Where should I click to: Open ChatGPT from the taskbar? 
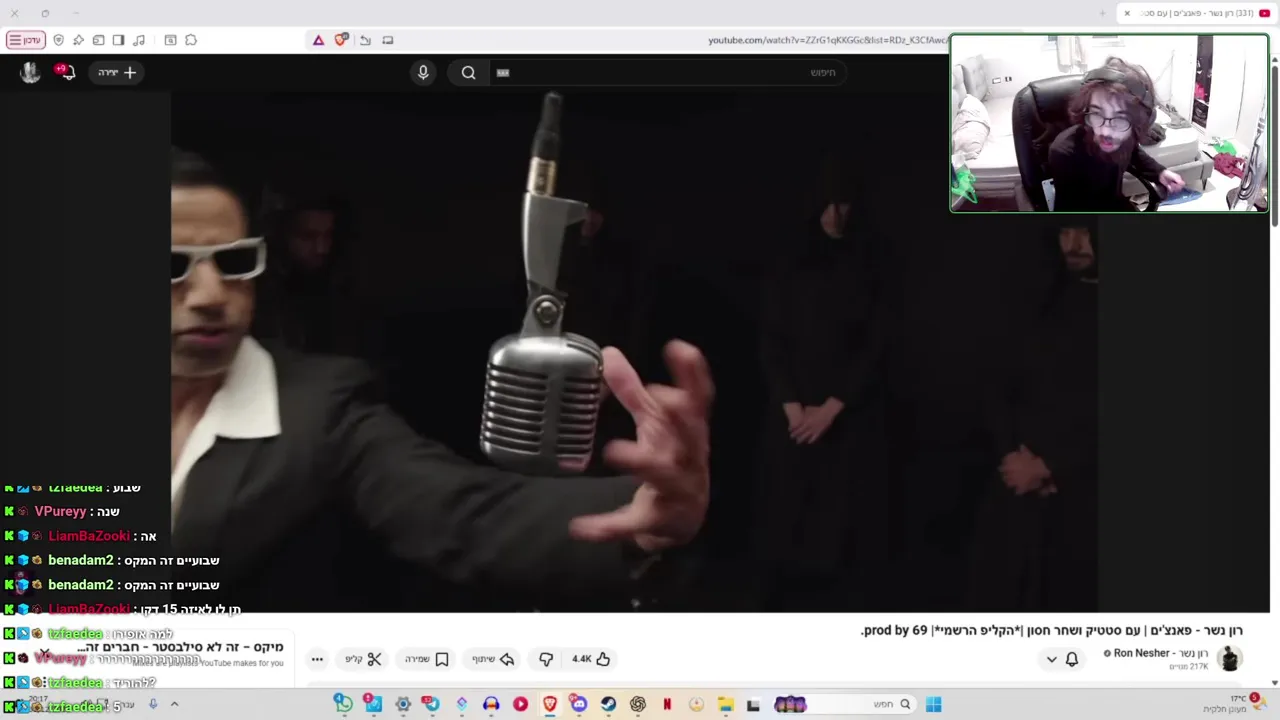(638, 704)
